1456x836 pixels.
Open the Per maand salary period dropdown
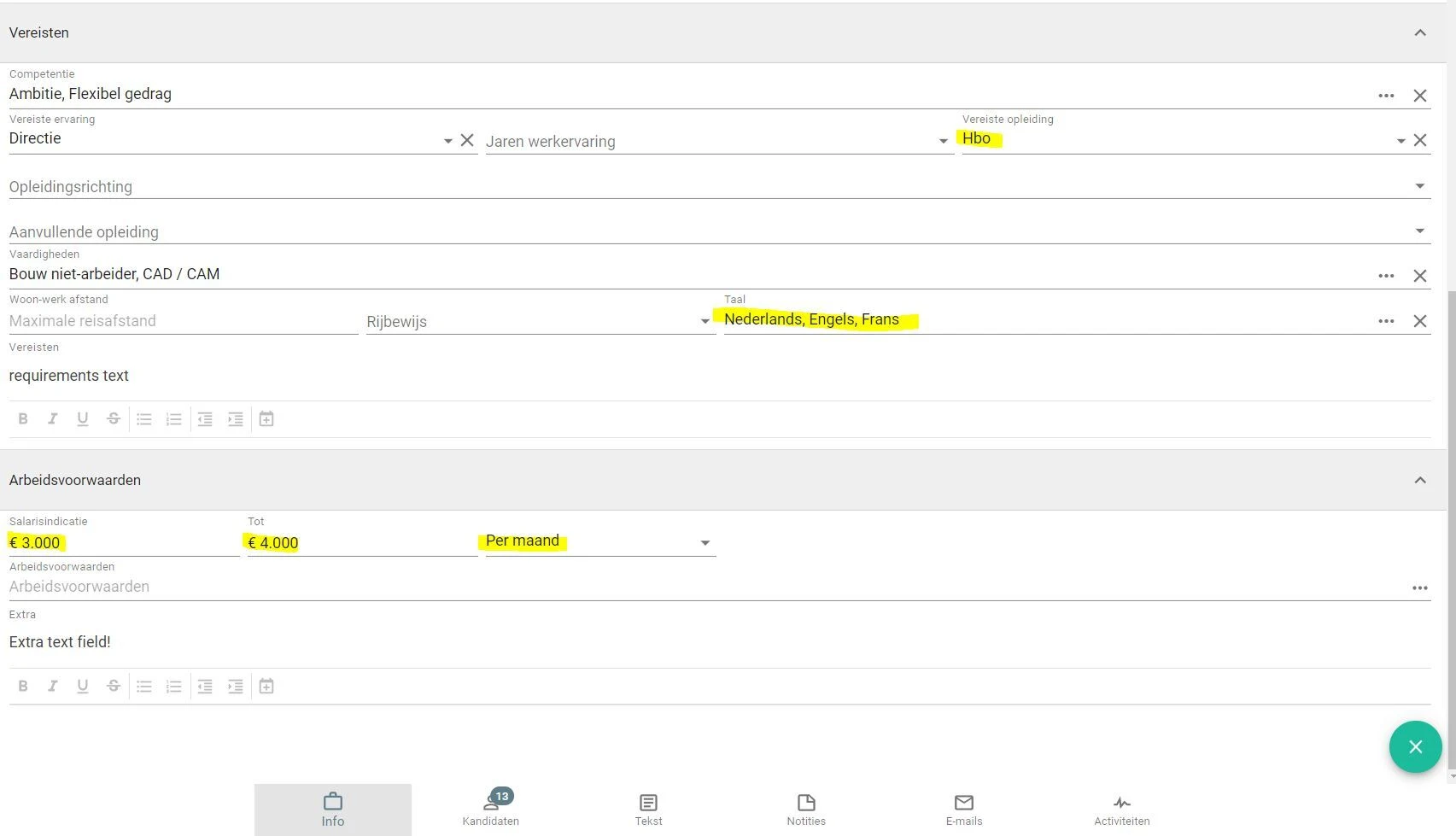pos(705,543)
